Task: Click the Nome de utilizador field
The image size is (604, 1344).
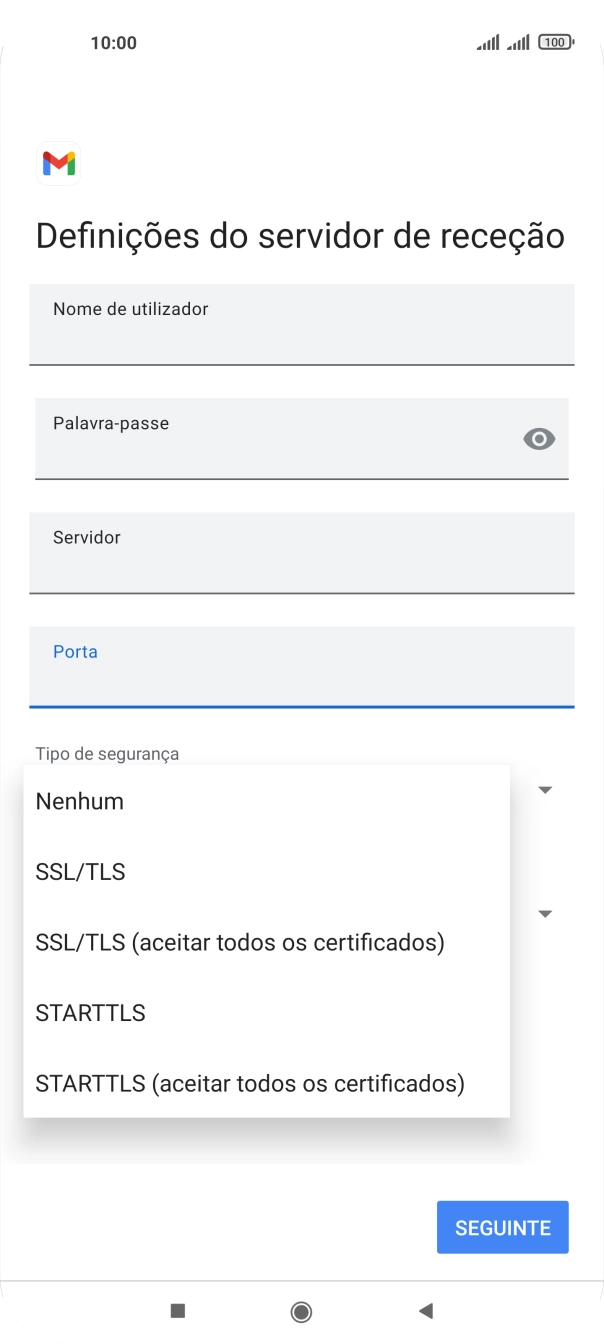Action: point(301,324)
